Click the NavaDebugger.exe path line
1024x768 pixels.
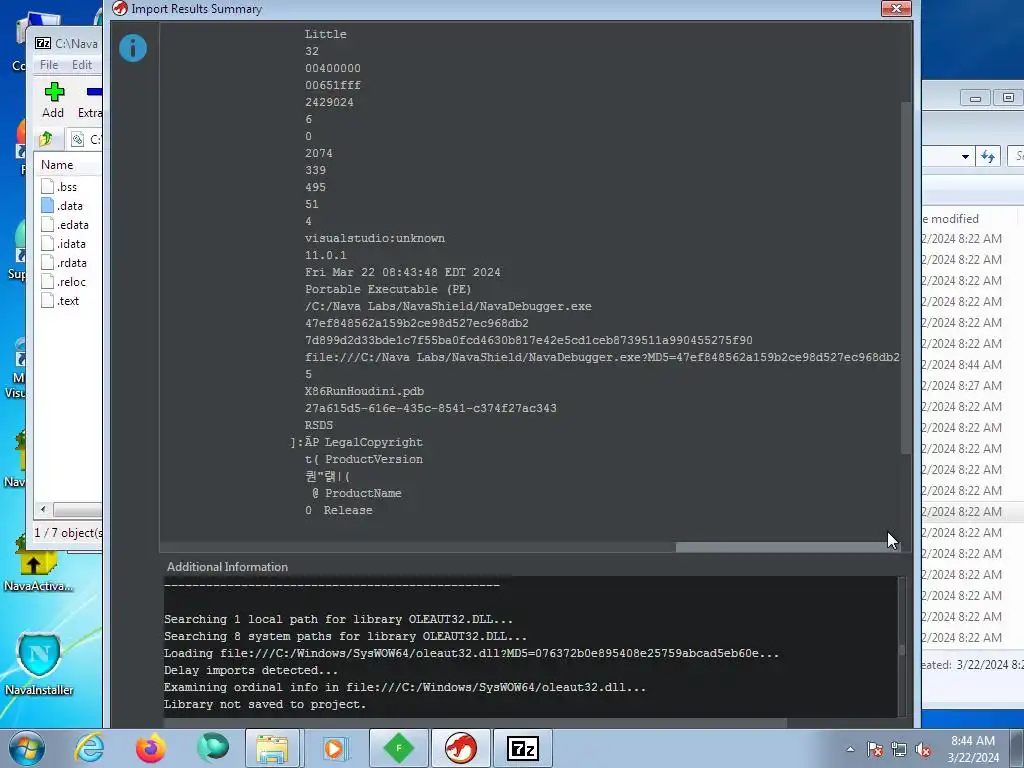point(448,306)
